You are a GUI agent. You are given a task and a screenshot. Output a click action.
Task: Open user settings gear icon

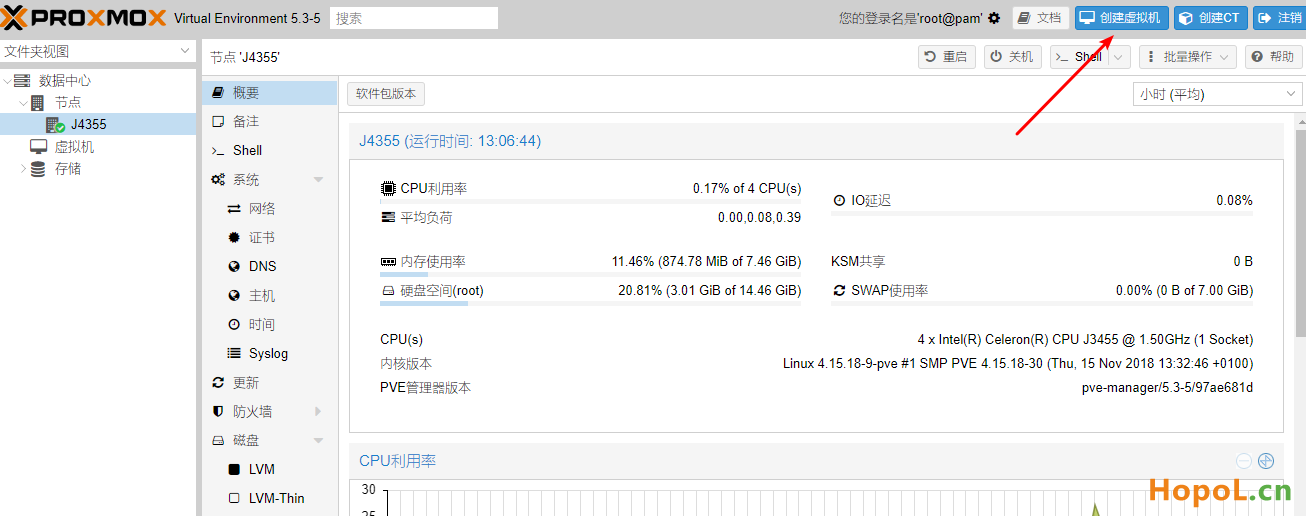point(994,18)
